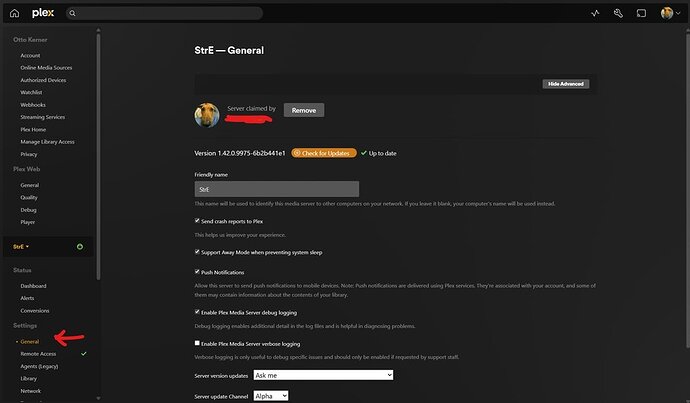Image resolution: width=690 pixels, height=403 pixels.
Task: Click sidebar scroll down arrow
Action: [98, 399]
